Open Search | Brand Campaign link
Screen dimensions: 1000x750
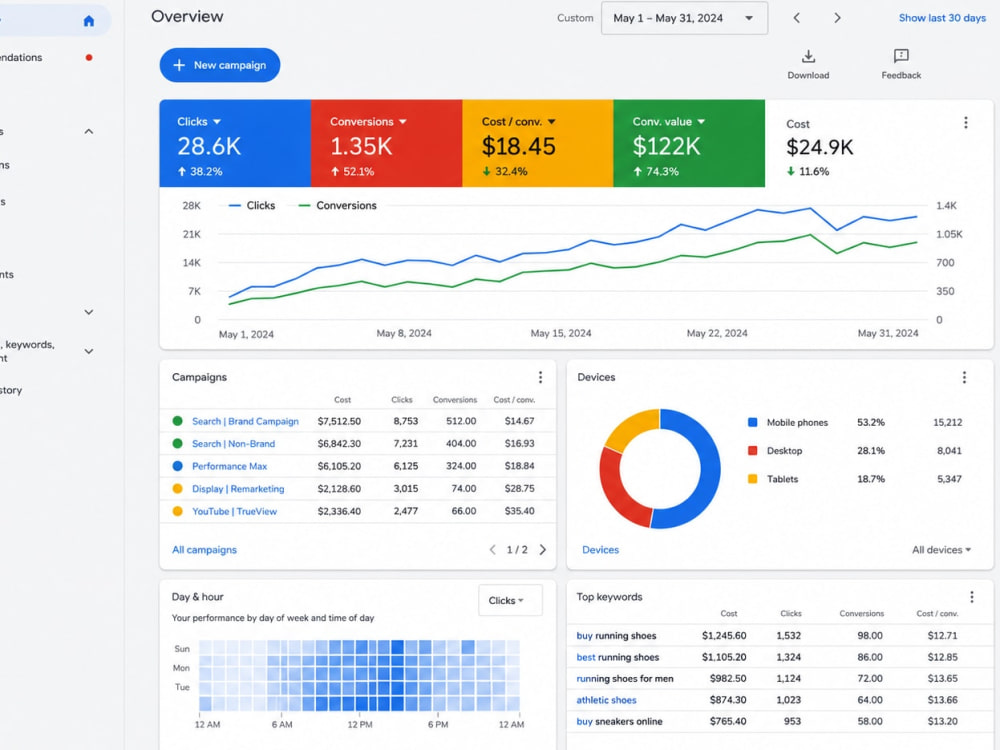245,421
